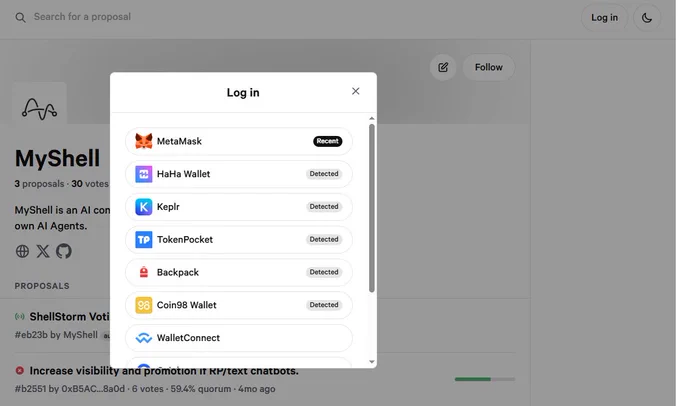Open the MyShell website globe icon
This screenshot has width=680, height=406.
(x=22, y=251)
